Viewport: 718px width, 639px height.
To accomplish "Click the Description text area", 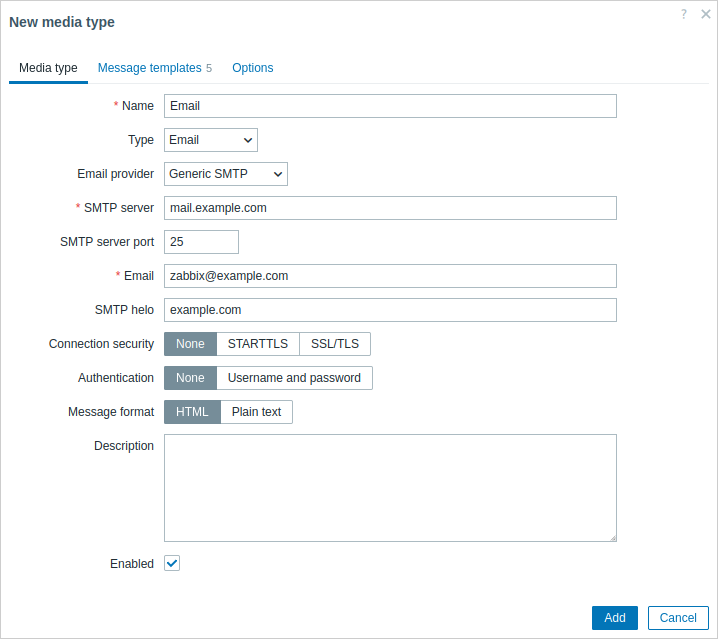I will [x=390, y=488].
